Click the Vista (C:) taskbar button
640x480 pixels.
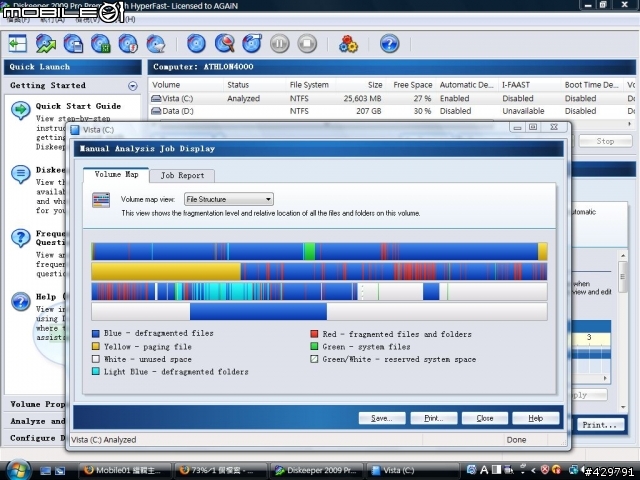(x=413, y=471)
